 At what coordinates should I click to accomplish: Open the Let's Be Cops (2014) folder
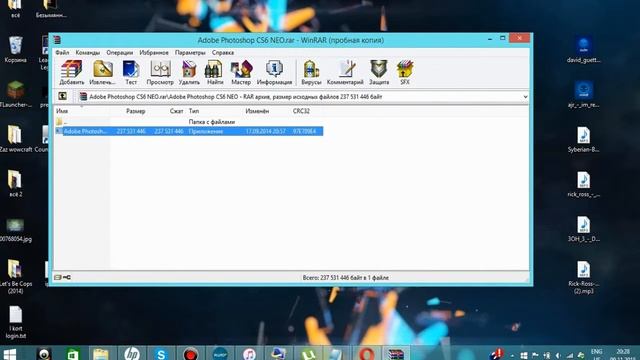coord(16,276)
